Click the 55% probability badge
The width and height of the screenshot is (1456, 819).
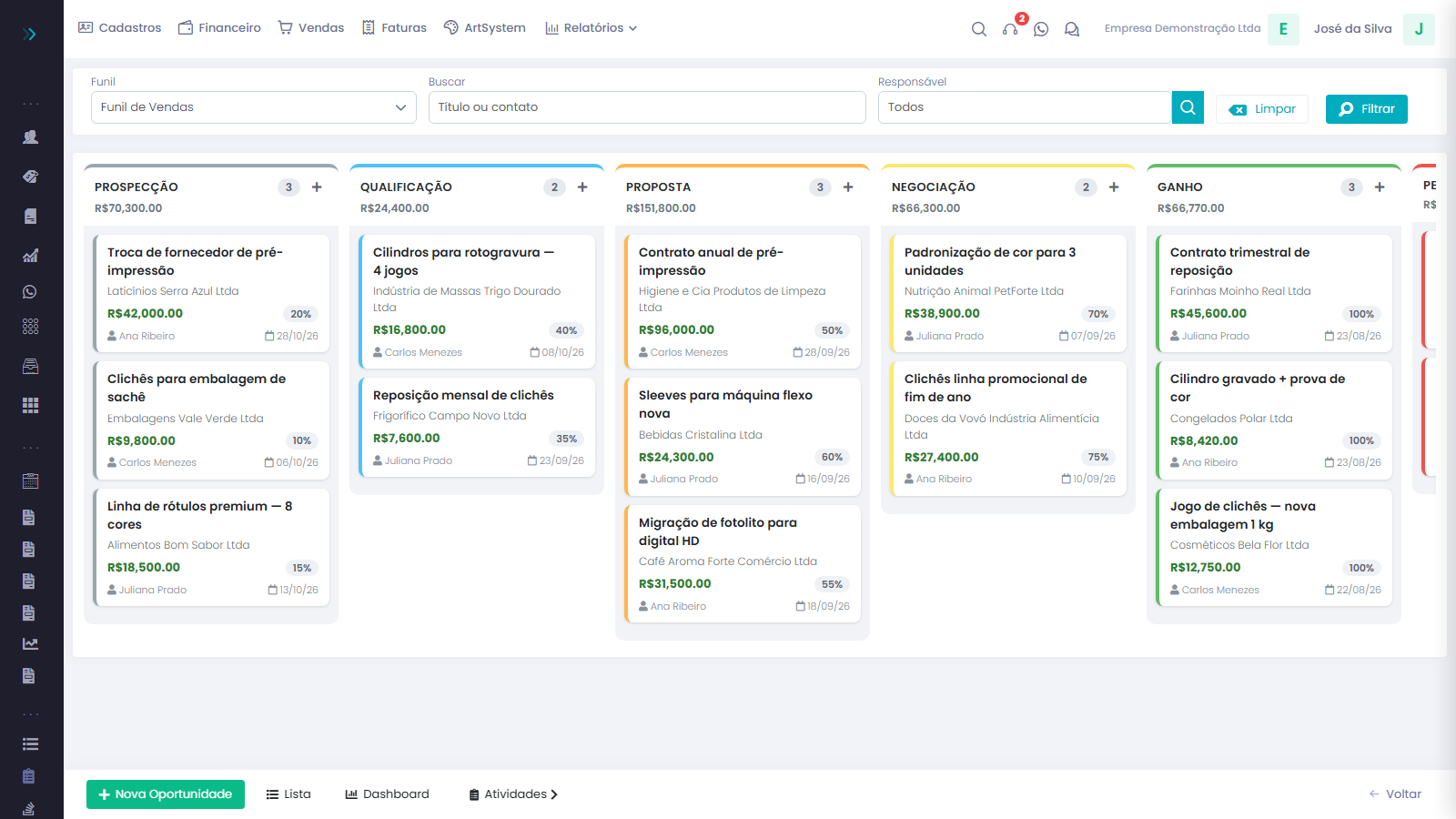click(833, 584)
